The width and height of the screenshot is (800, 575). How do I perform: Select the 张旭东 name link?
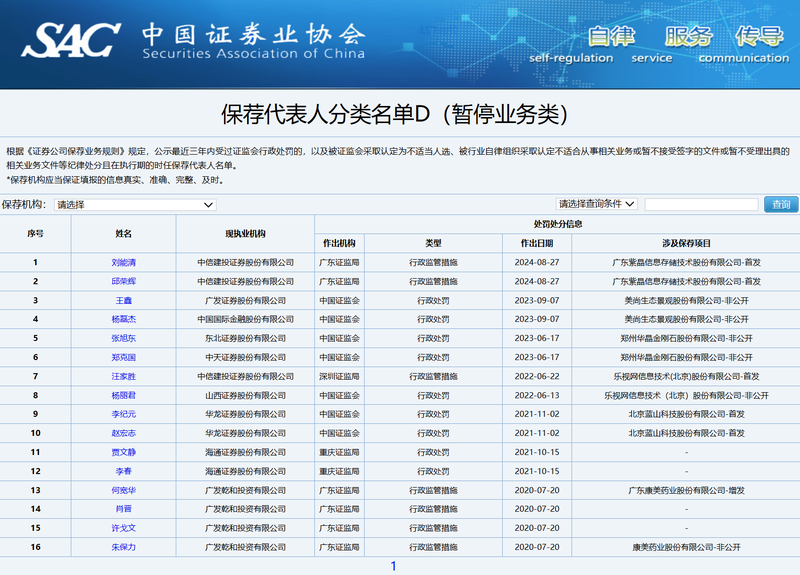124,338
